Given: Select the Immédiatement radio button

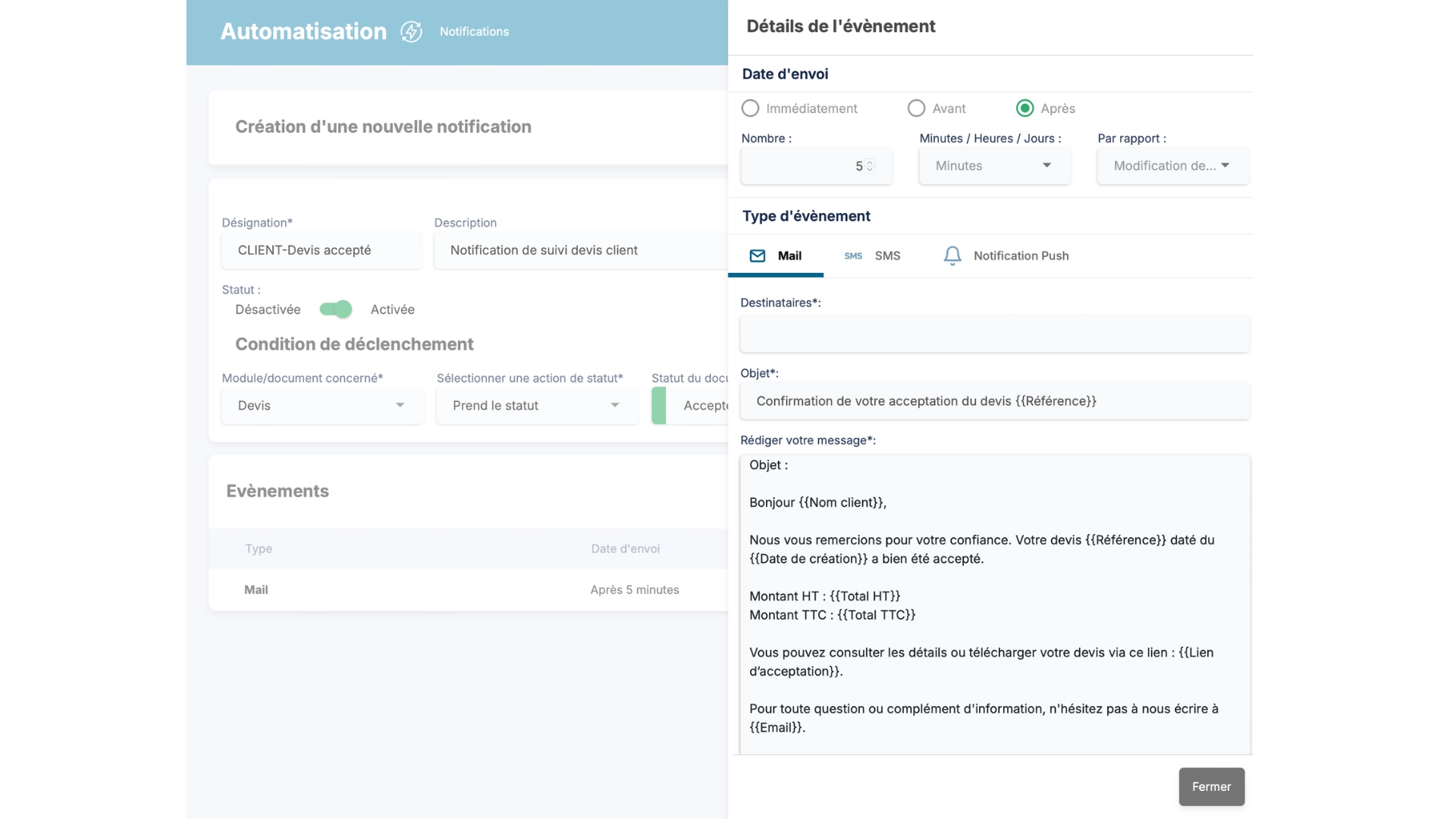Looking at the screenshot, I should pyautogui.click(x=750, y=108).
